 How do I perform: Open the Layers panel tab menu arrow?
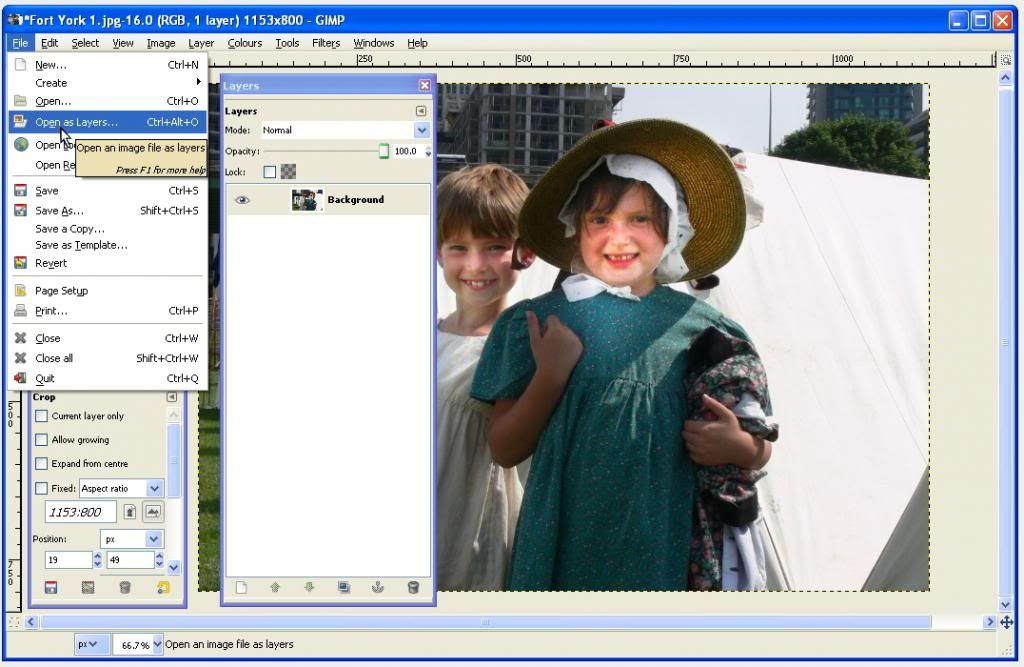(x=421, y=111)
